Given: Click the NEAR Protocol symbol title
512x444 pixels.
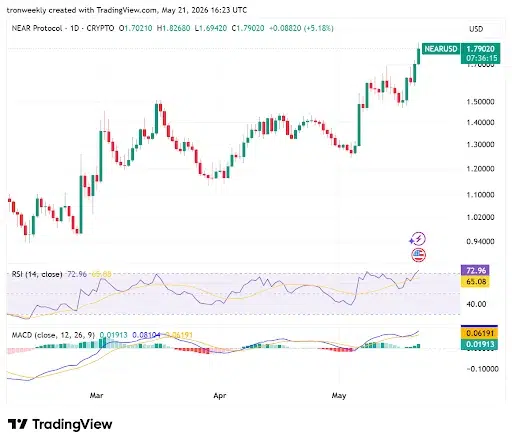Looking at the screenshot, I should click(x=37, y=28).
